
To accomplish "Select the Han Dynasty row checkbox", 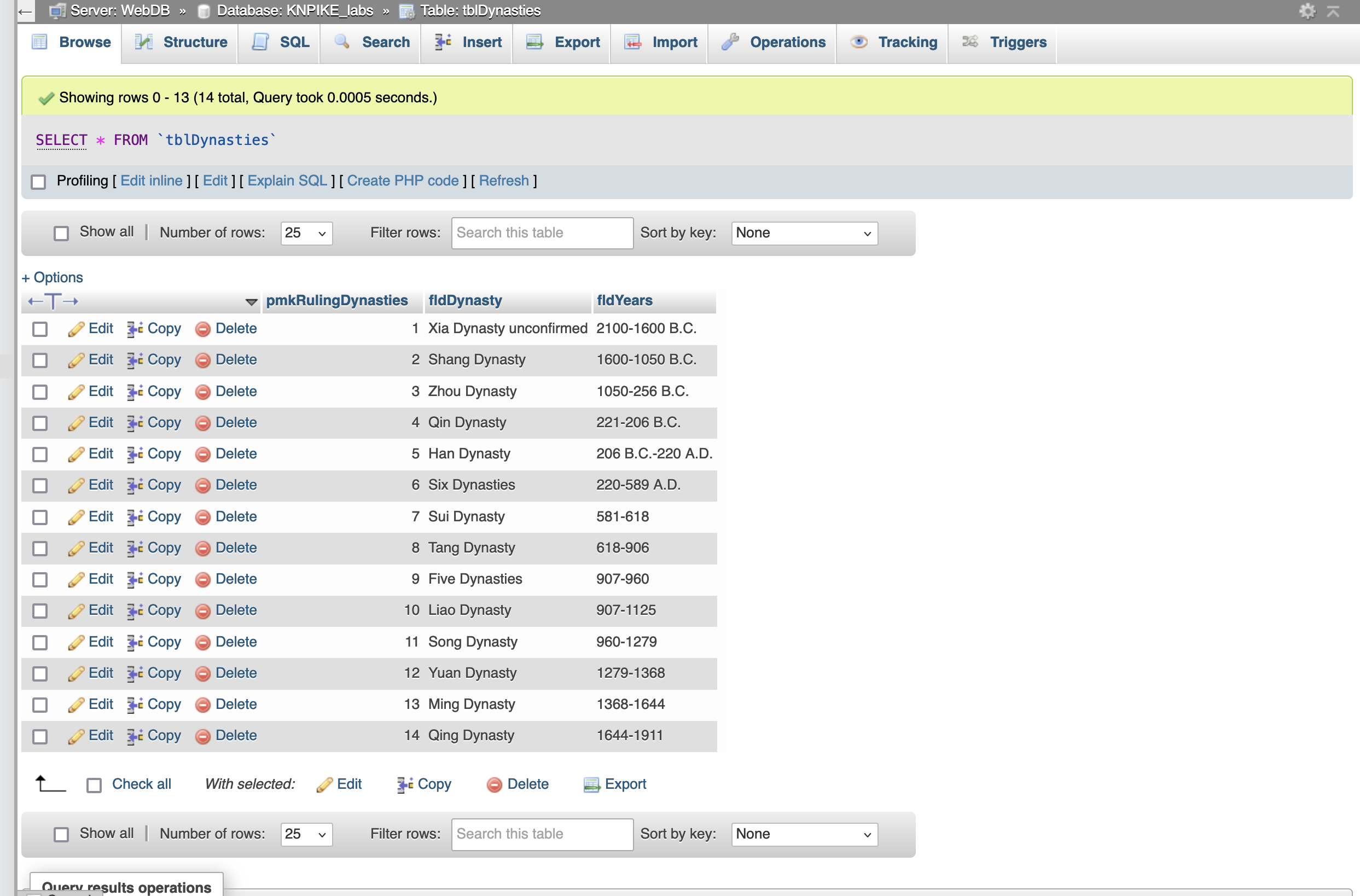I will pos(40,455).
